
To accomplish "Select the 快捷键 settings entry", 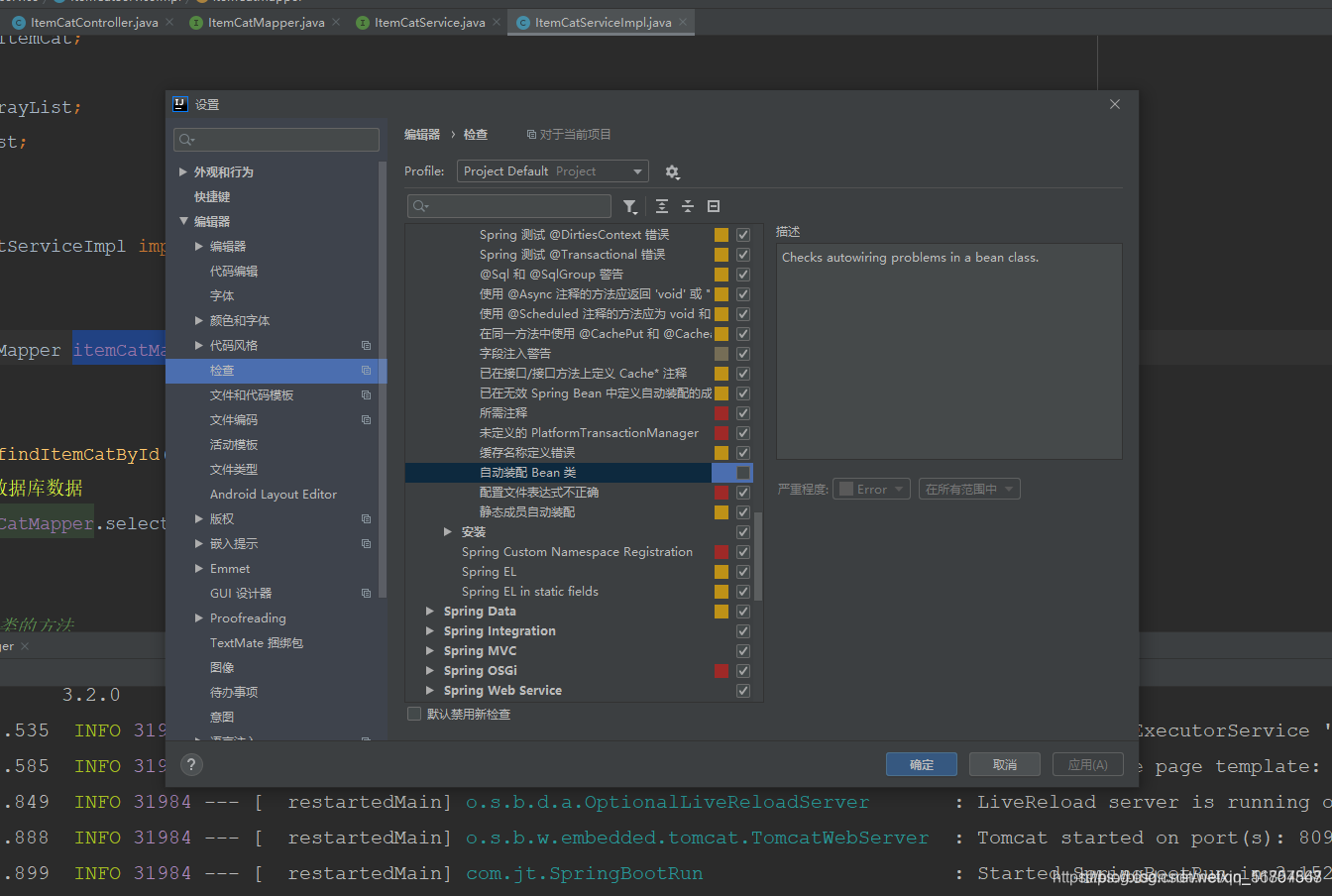I will click(212, 197).
